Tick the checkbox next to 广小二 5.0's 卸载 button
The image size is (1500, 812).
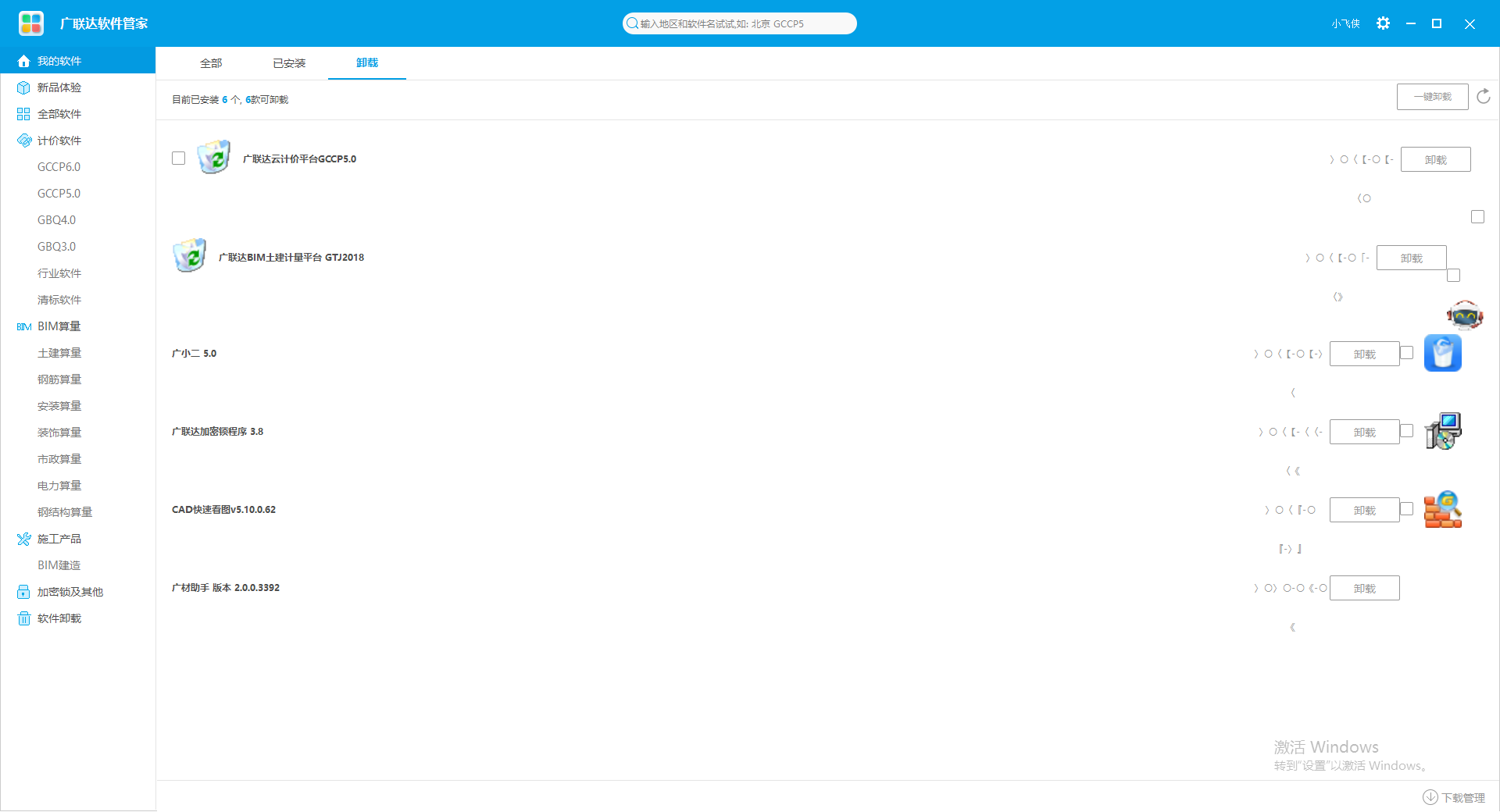tap(1406, 352)
